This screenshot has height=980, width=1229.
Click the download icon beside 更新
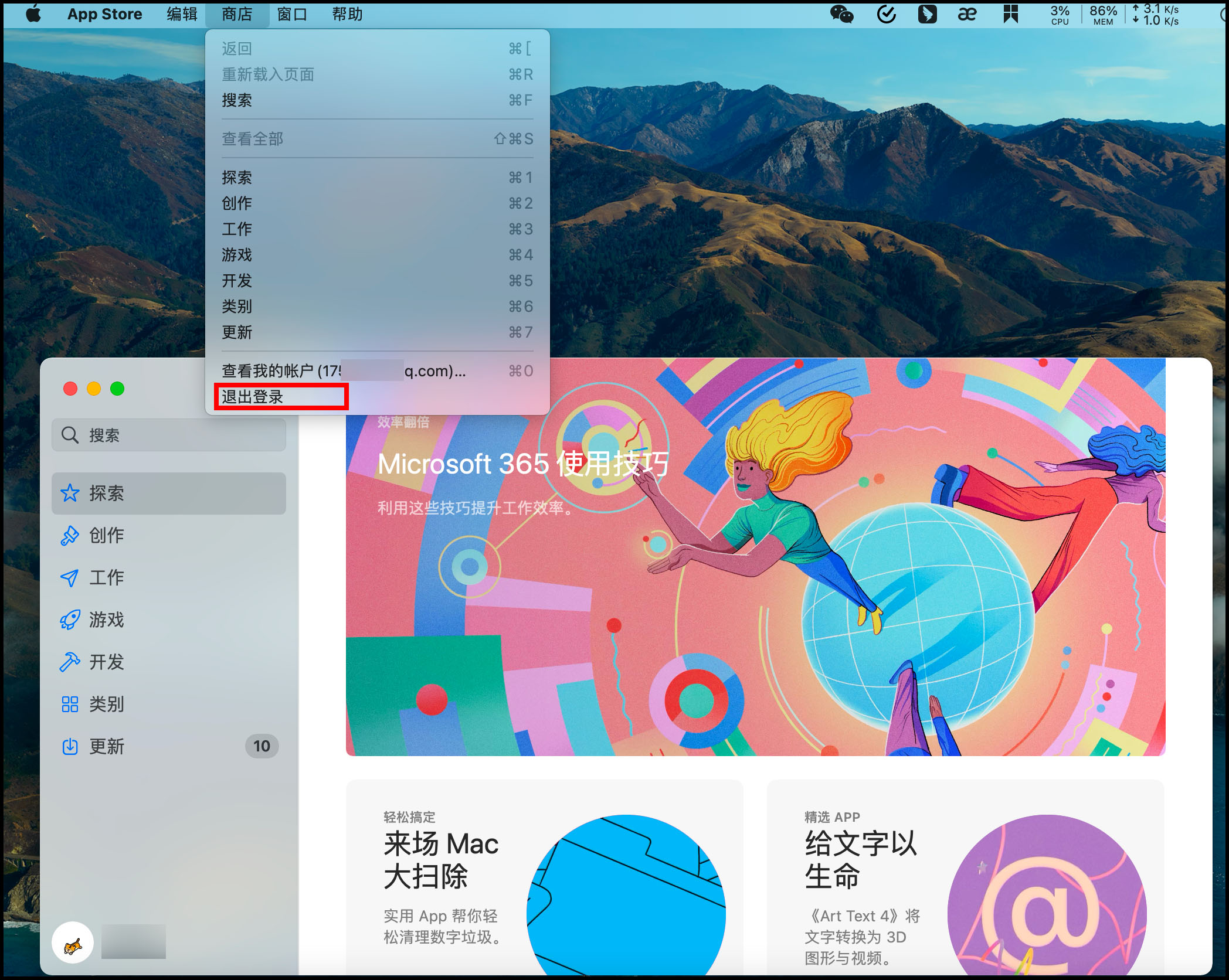[70, 746]
